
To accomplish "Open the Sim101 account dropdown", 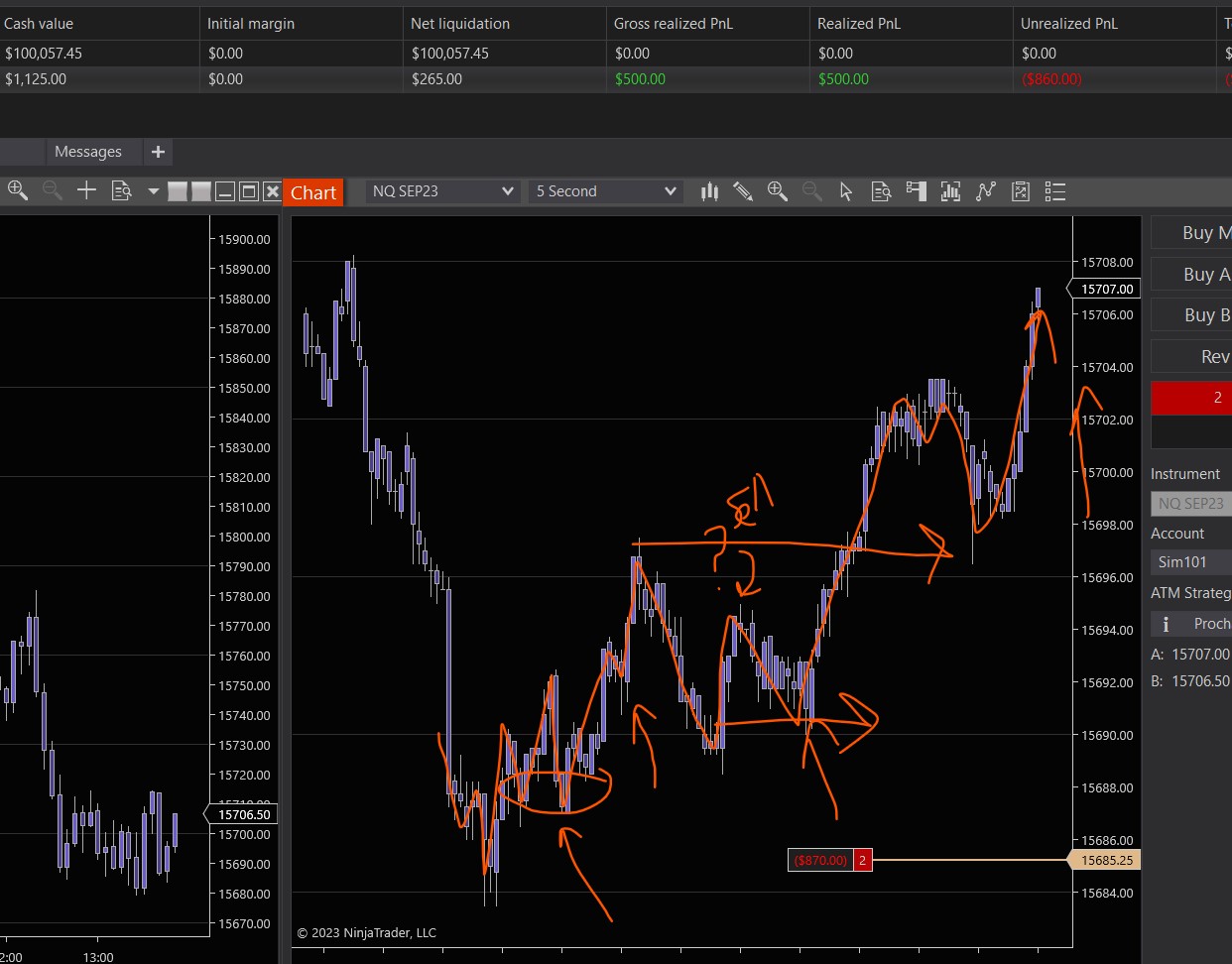I will (1190, 562).
